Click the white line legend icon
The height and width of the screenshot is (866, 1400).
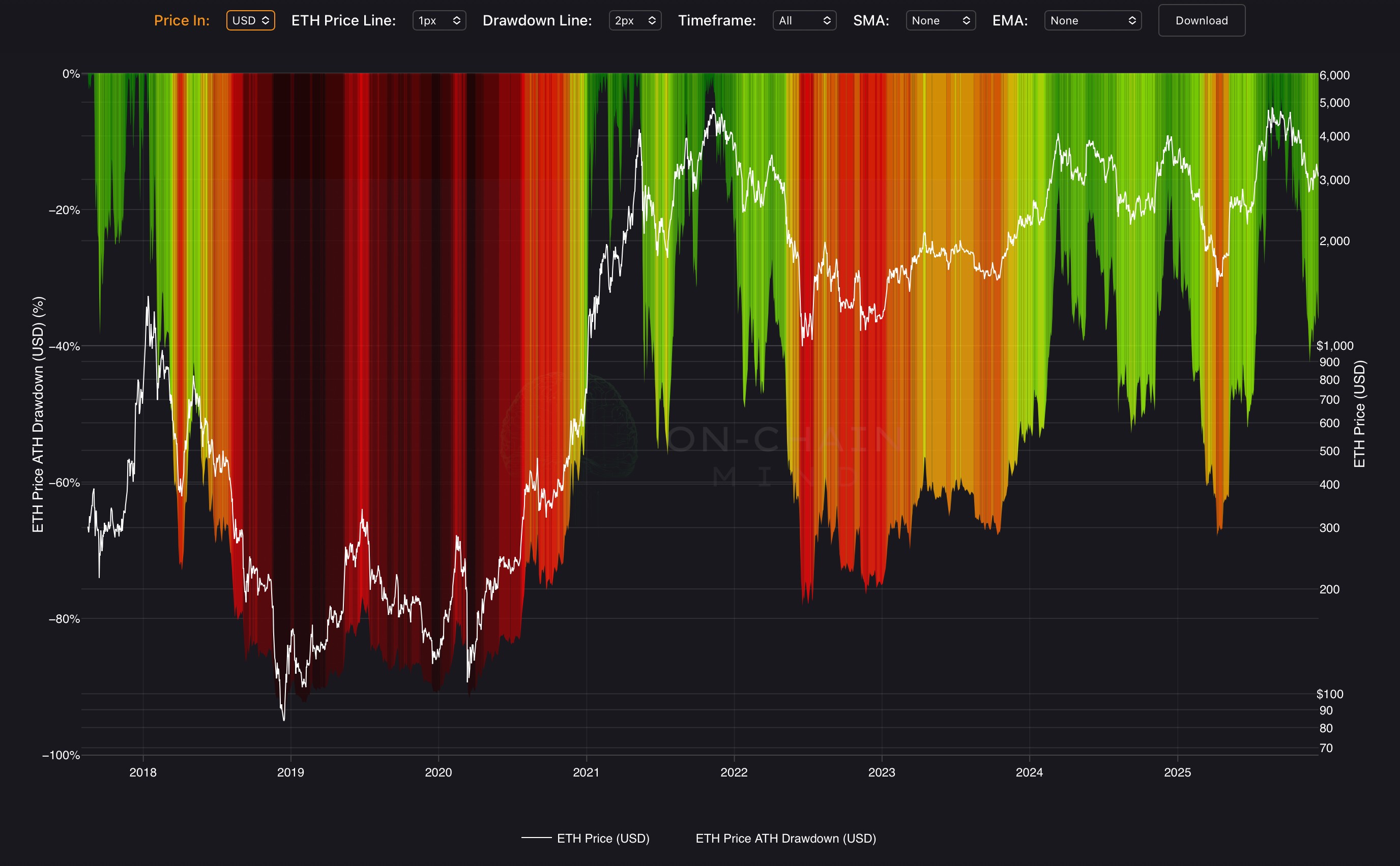pos(536,838)
